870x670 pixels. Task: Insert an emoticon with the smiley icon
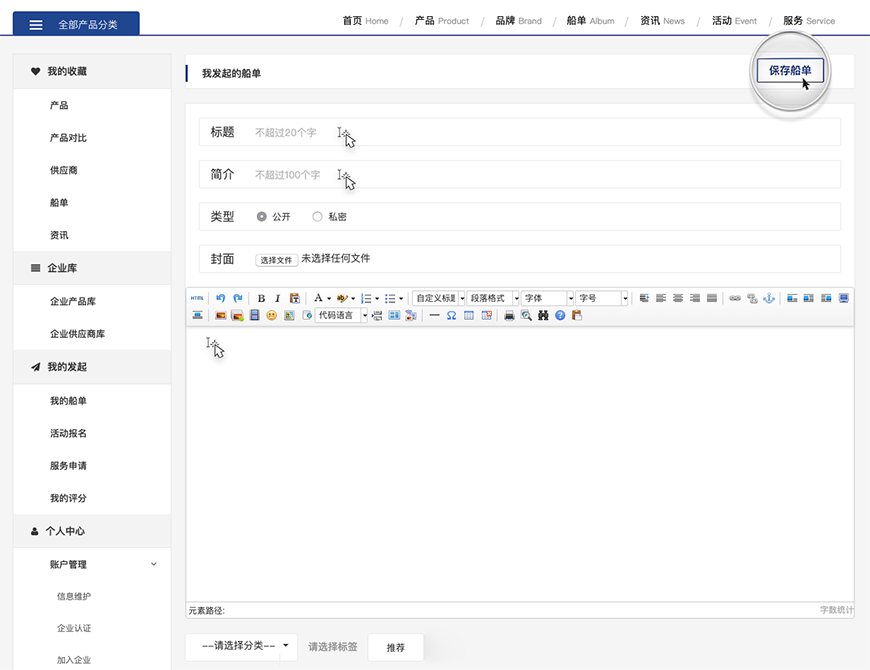[x=271, y=315]
